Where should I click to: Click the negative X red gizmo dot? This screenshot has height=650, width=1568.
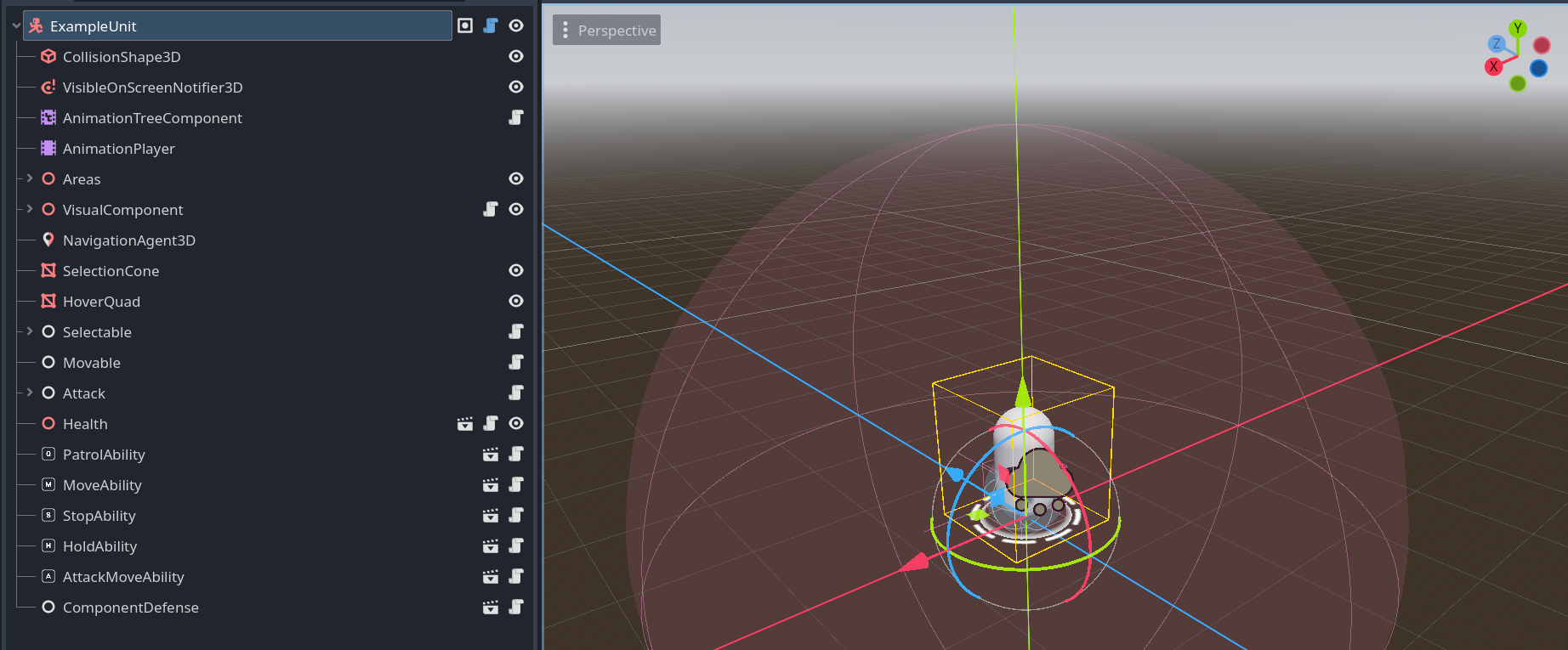click(1542, 45)
